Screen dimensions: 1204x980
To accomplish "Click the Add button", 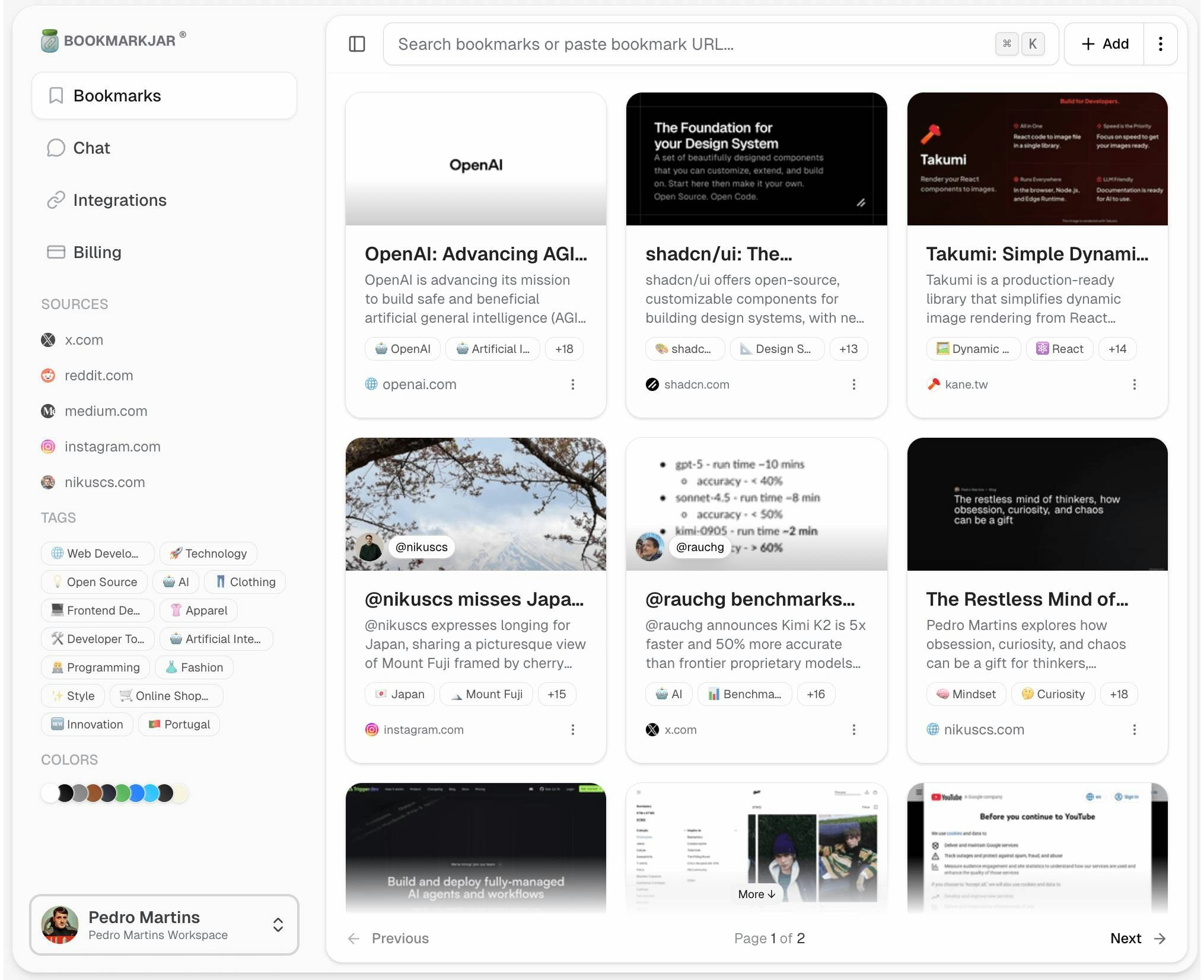I will tap(1103, 43).
